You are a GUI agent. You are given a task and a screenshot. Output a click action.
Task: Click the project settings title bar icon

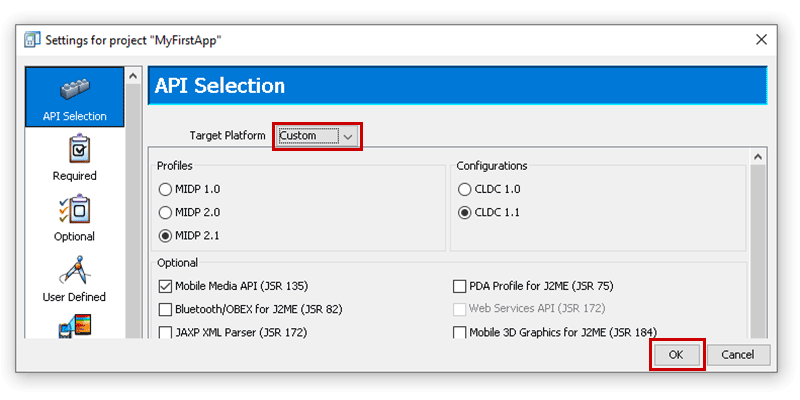(32, 40)
